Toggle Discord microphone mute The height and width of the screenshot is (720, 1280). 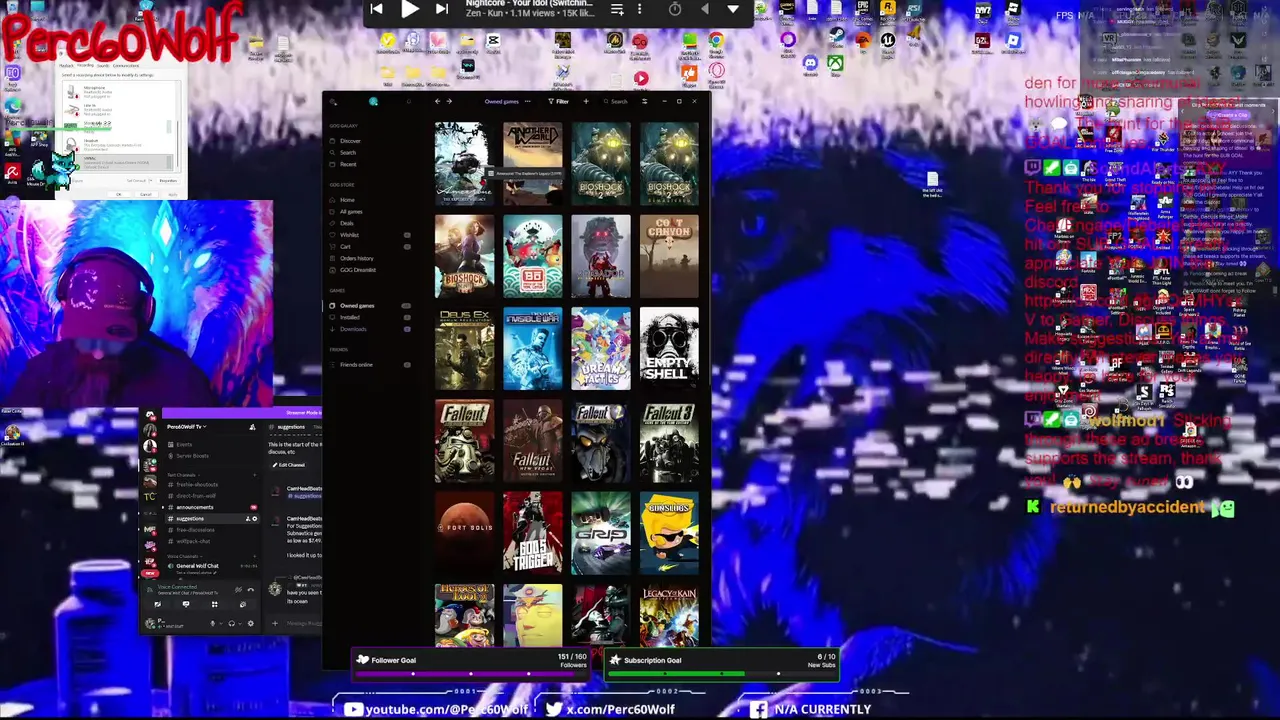(x=213, y=623)
